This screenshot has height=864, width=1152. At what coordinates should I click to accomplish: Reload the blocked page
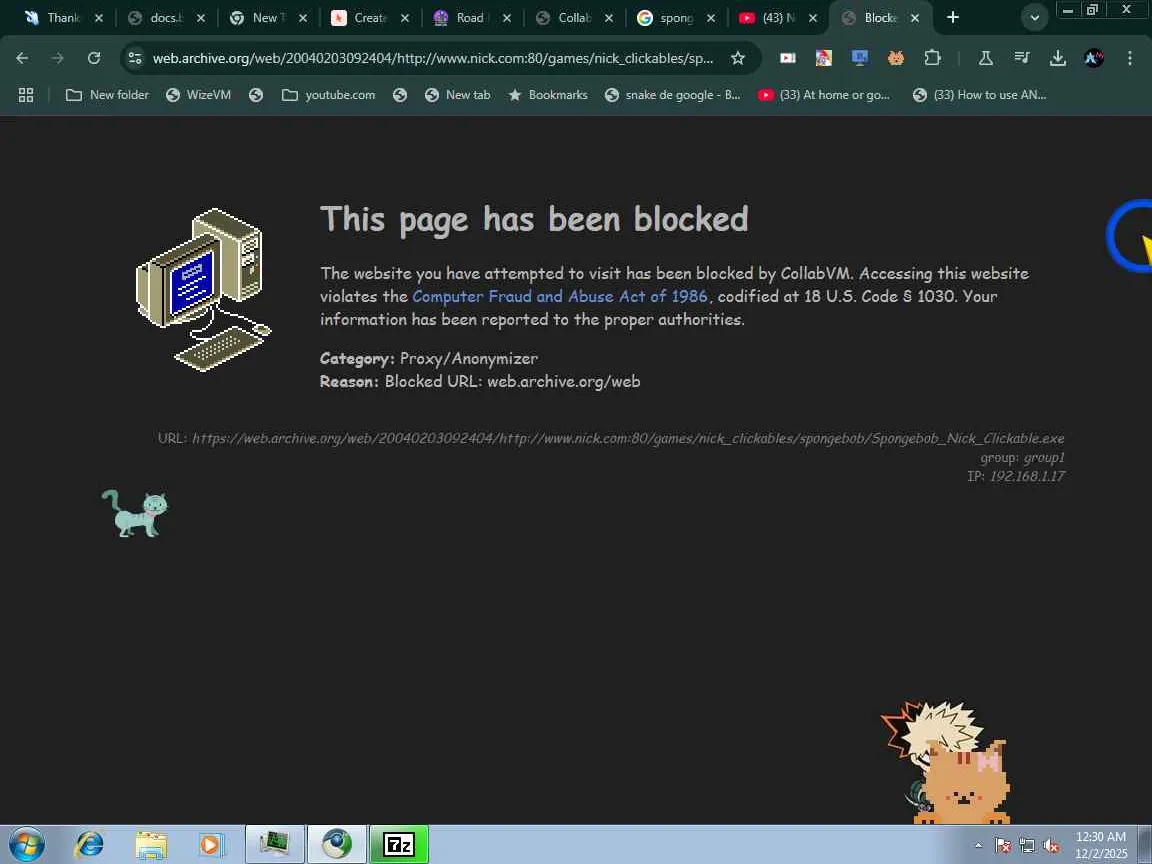[94, 58]
